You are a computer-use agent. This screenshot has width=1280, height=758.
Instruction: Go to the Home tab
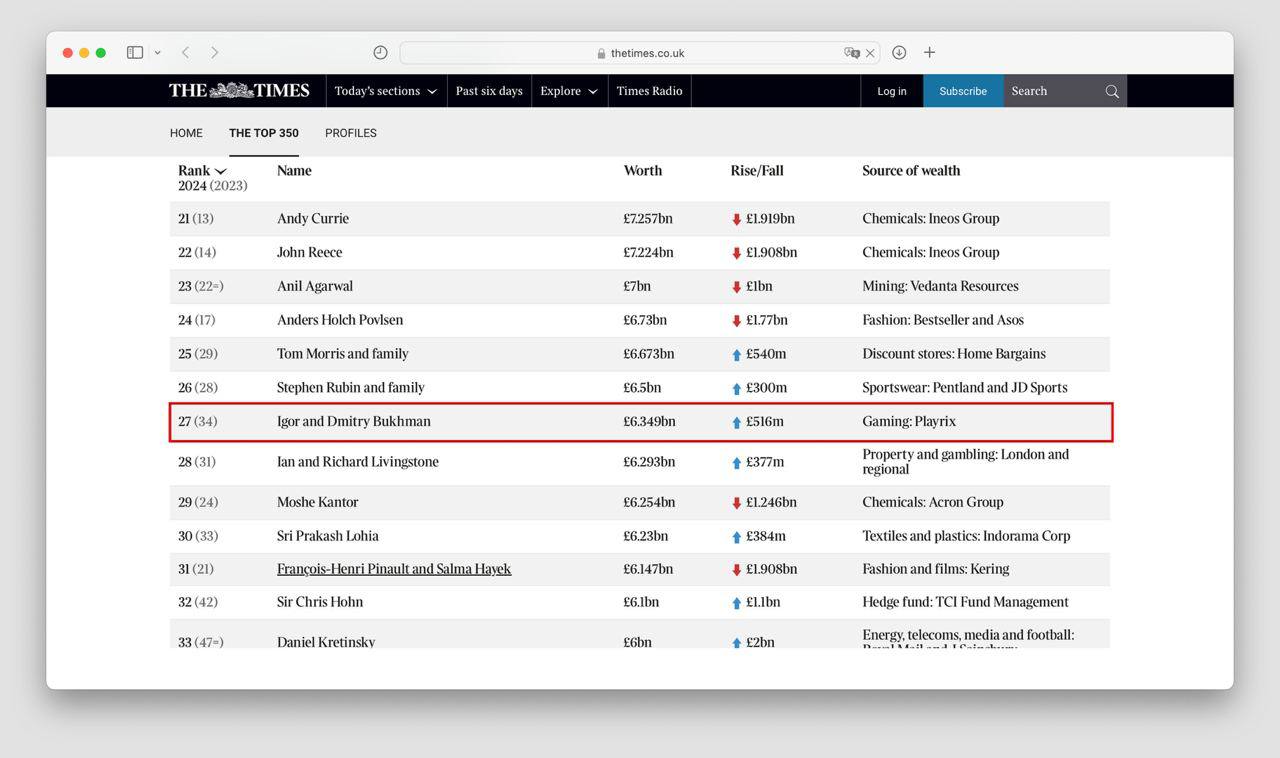pyautogui.click(x=186, y=133)
